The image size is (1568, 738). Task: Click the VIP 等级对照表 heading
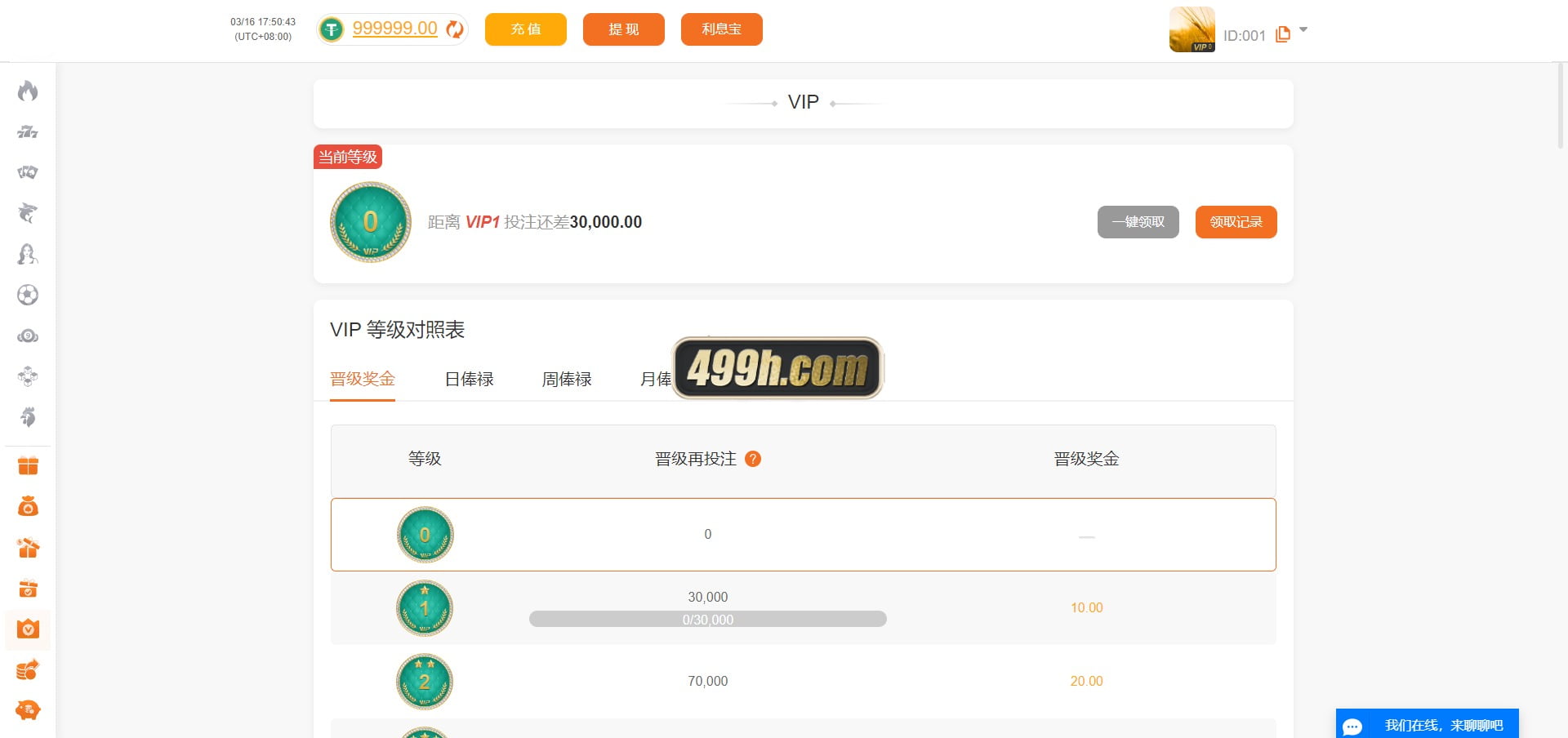(398, 330)
